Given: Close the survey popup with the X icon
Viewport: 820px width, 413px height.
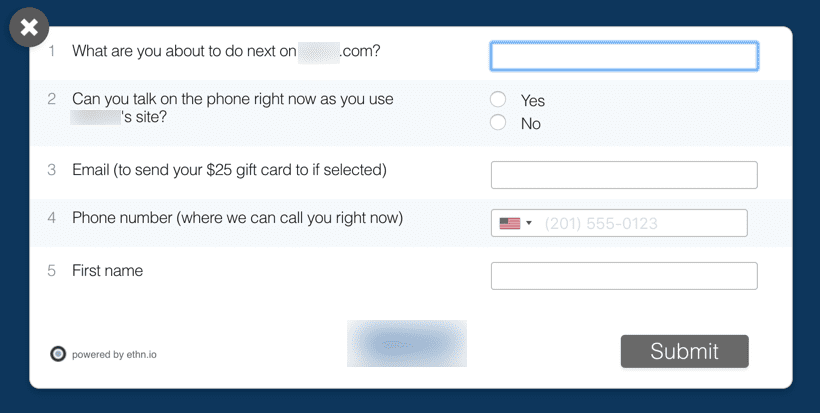Looking at the screenshot, I should point(29,27).
